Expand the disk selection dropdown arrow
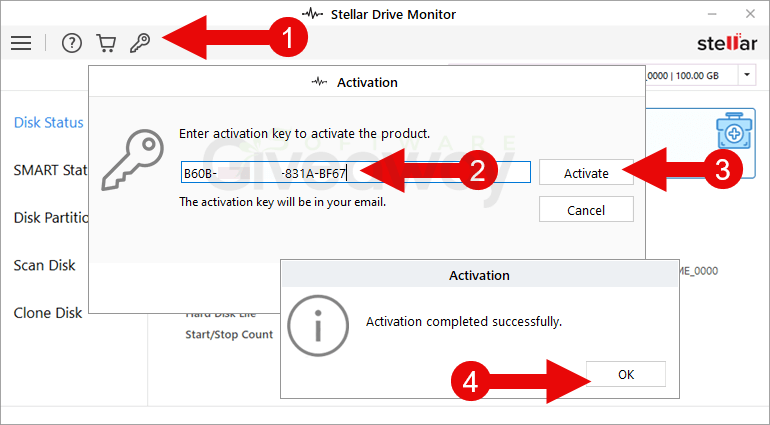The width and height of the screenshot is (770, 425). coord(746,75)
